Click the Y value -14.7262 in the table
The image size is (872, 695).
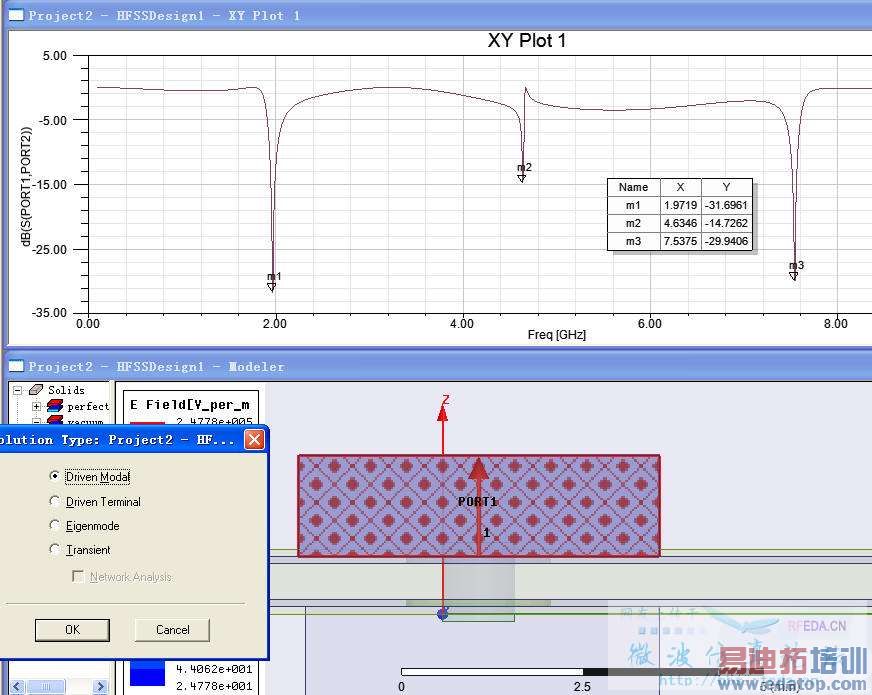(x=726, y=223)
